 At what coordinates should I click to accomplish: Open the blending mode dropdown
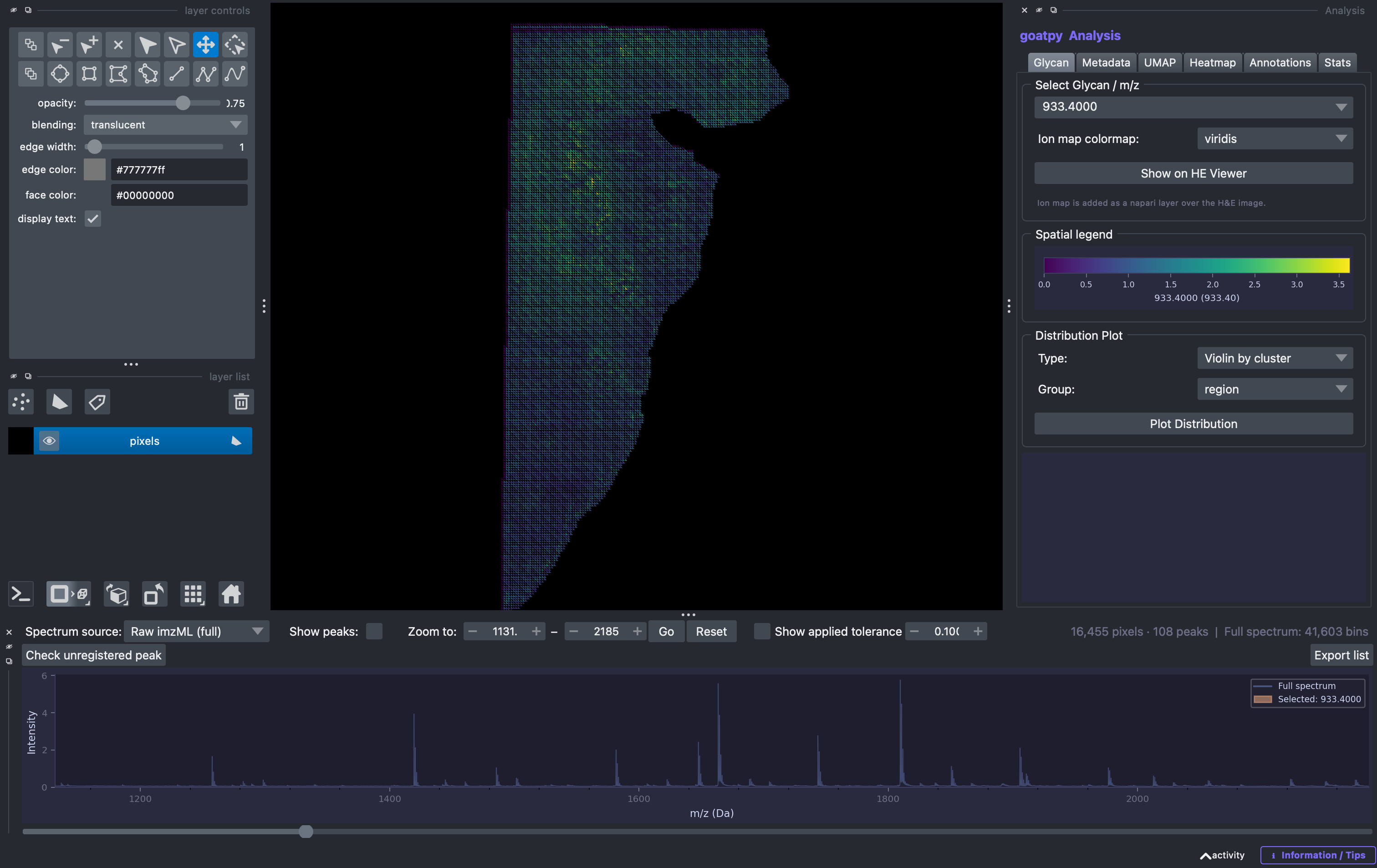[165, 125]
